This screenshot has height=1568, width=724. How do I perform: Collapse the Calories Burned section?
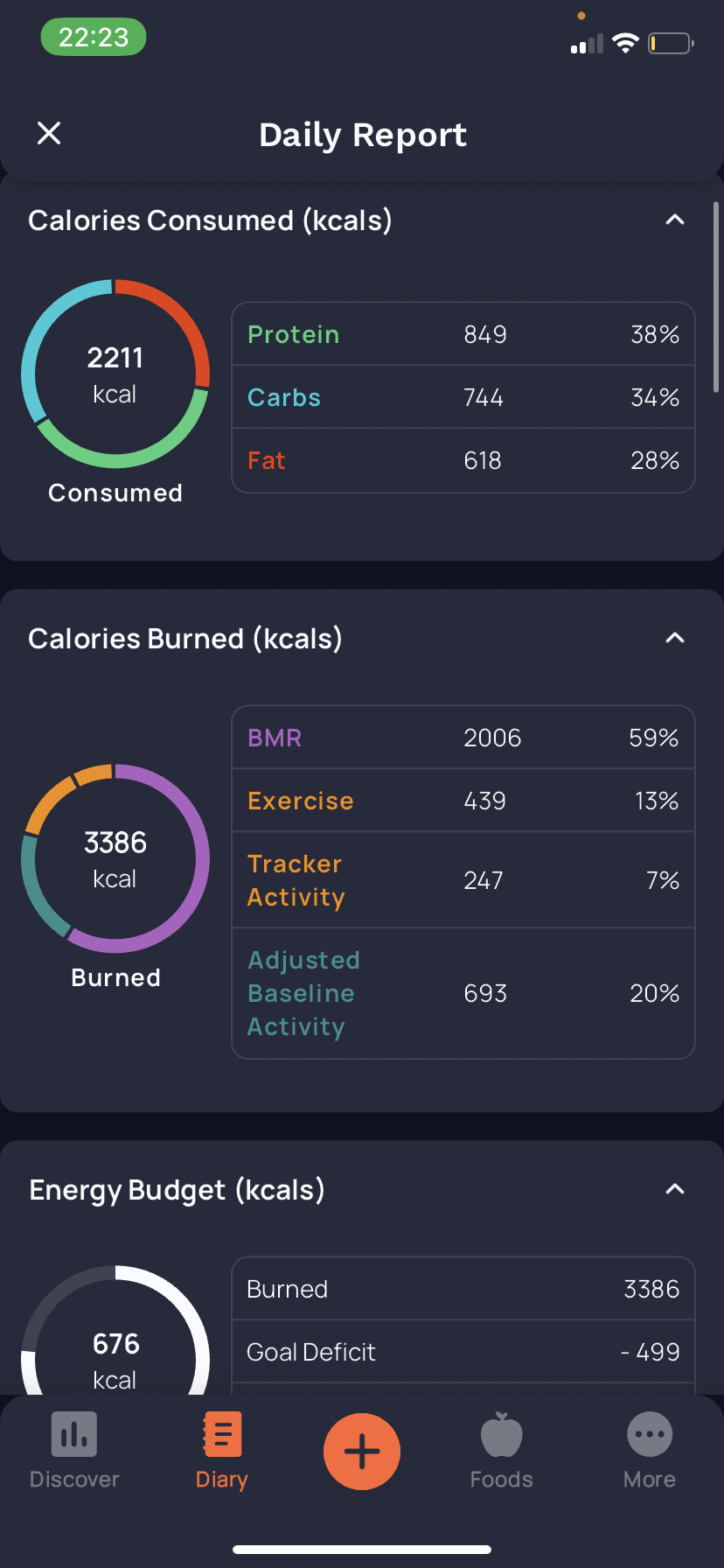pyautogui.click(x=675, y=638)
